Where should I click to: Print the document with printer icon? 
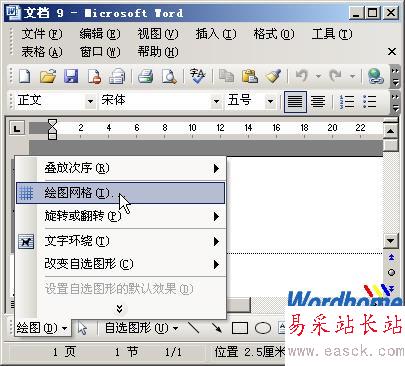(145, 76)
